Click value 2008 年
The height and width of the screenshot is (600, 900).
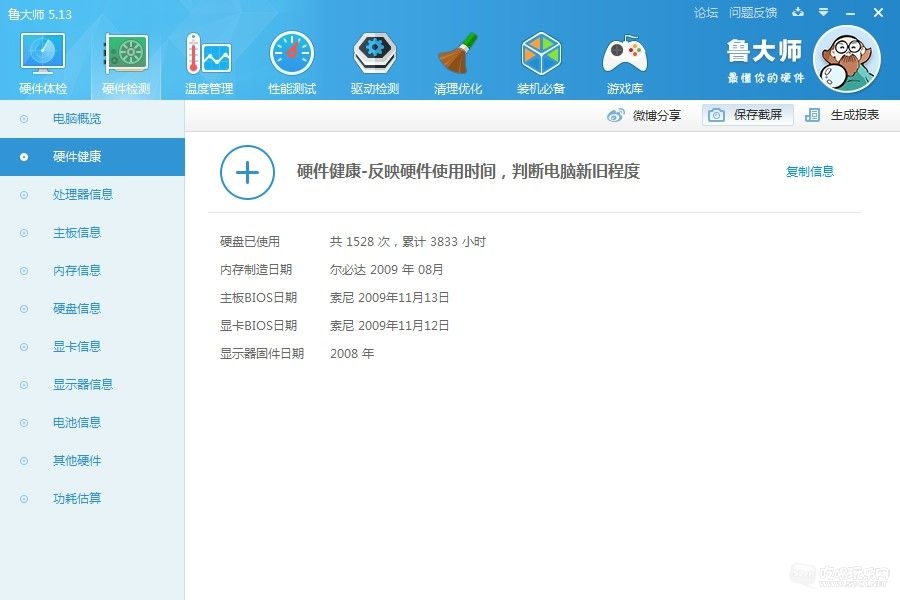coord(352,353)
